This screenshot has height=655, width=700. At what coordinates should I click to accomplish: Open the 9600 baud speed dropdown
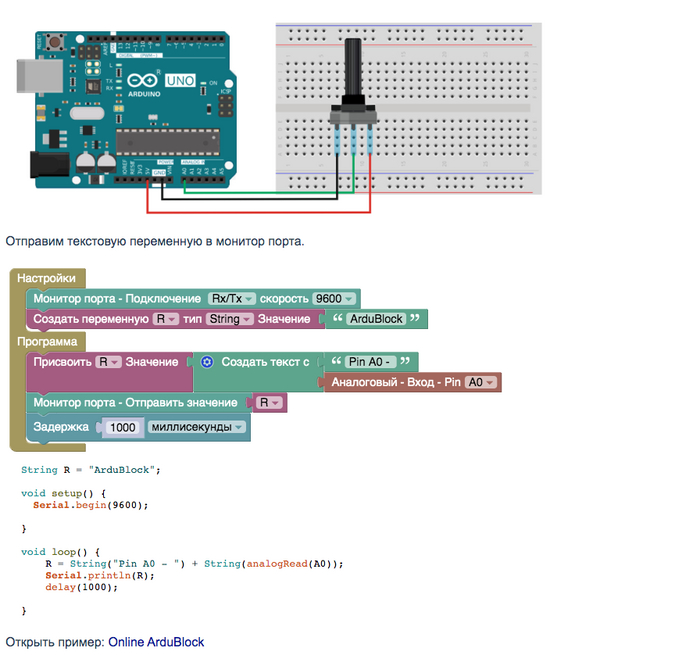tap(333, 299)
